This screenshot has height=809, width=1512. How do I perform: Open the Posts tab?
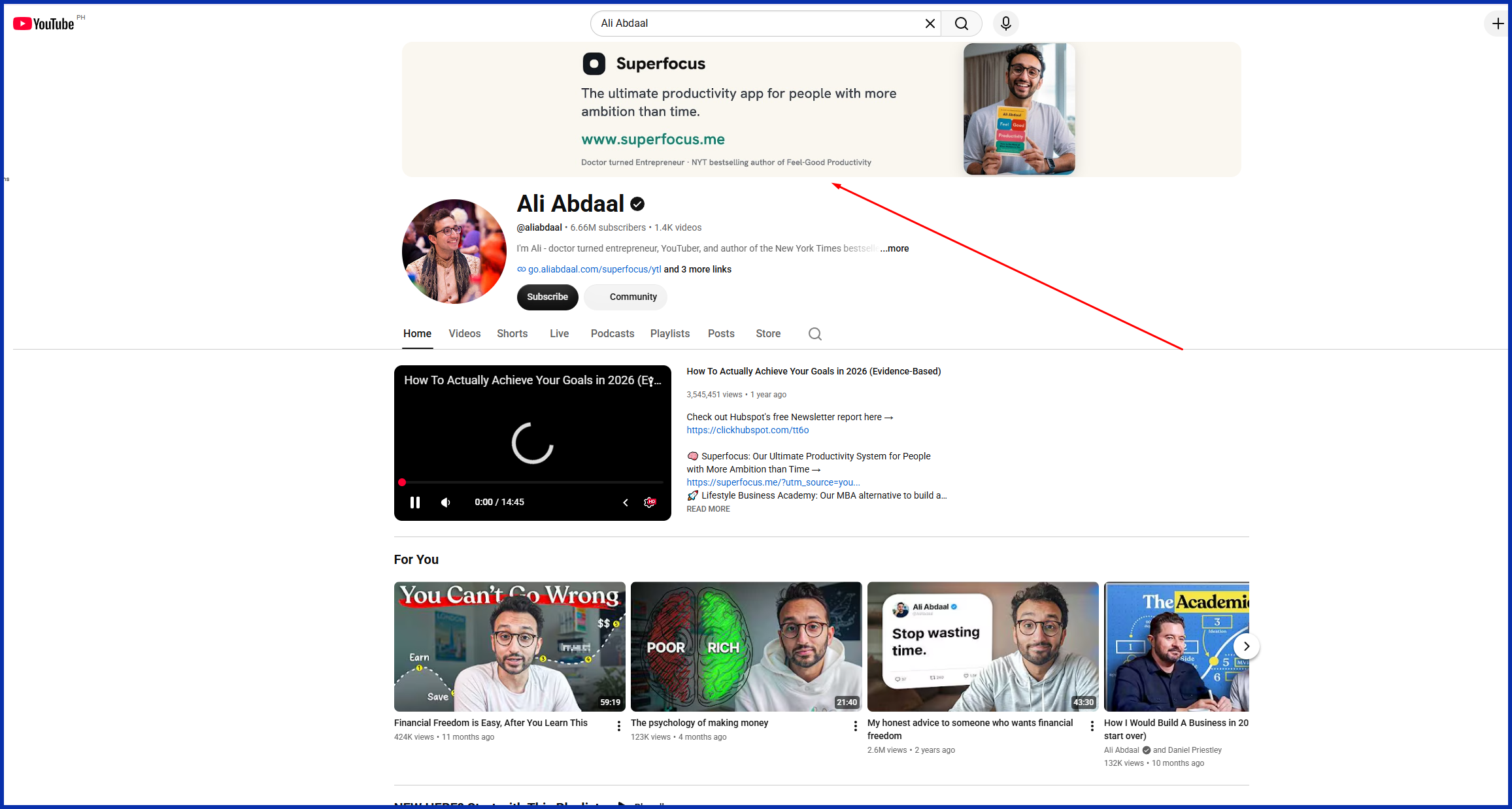[x=721, y=333]
